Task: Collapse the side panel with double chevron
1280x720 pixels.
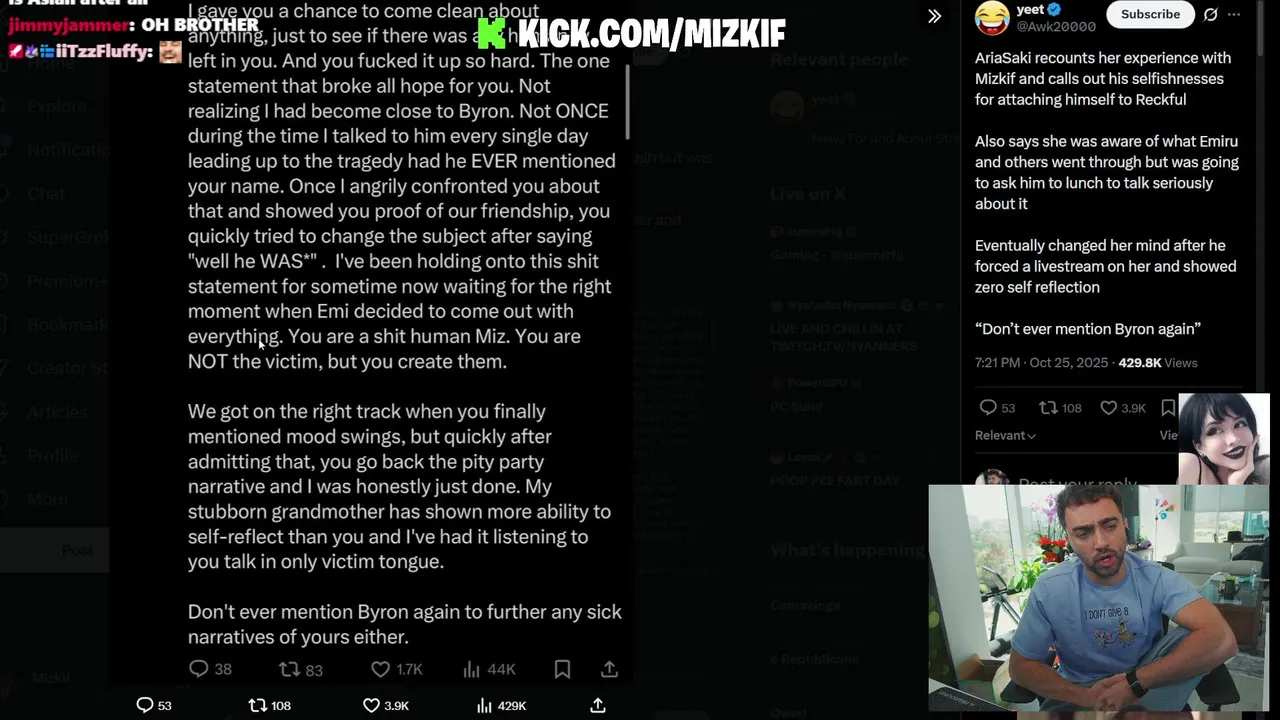Action: (934, 16)
